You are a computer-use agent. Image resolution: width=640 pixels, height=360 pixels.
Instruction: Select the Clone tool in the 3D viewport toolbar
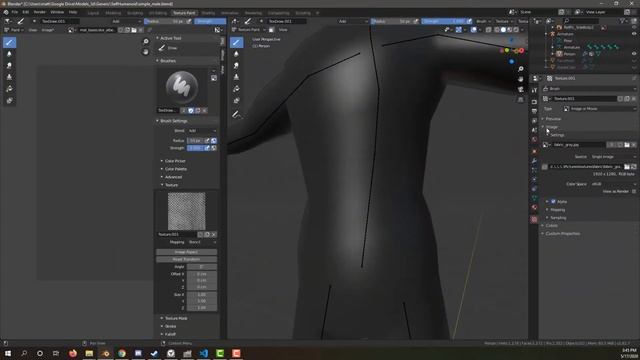point(236,77)
